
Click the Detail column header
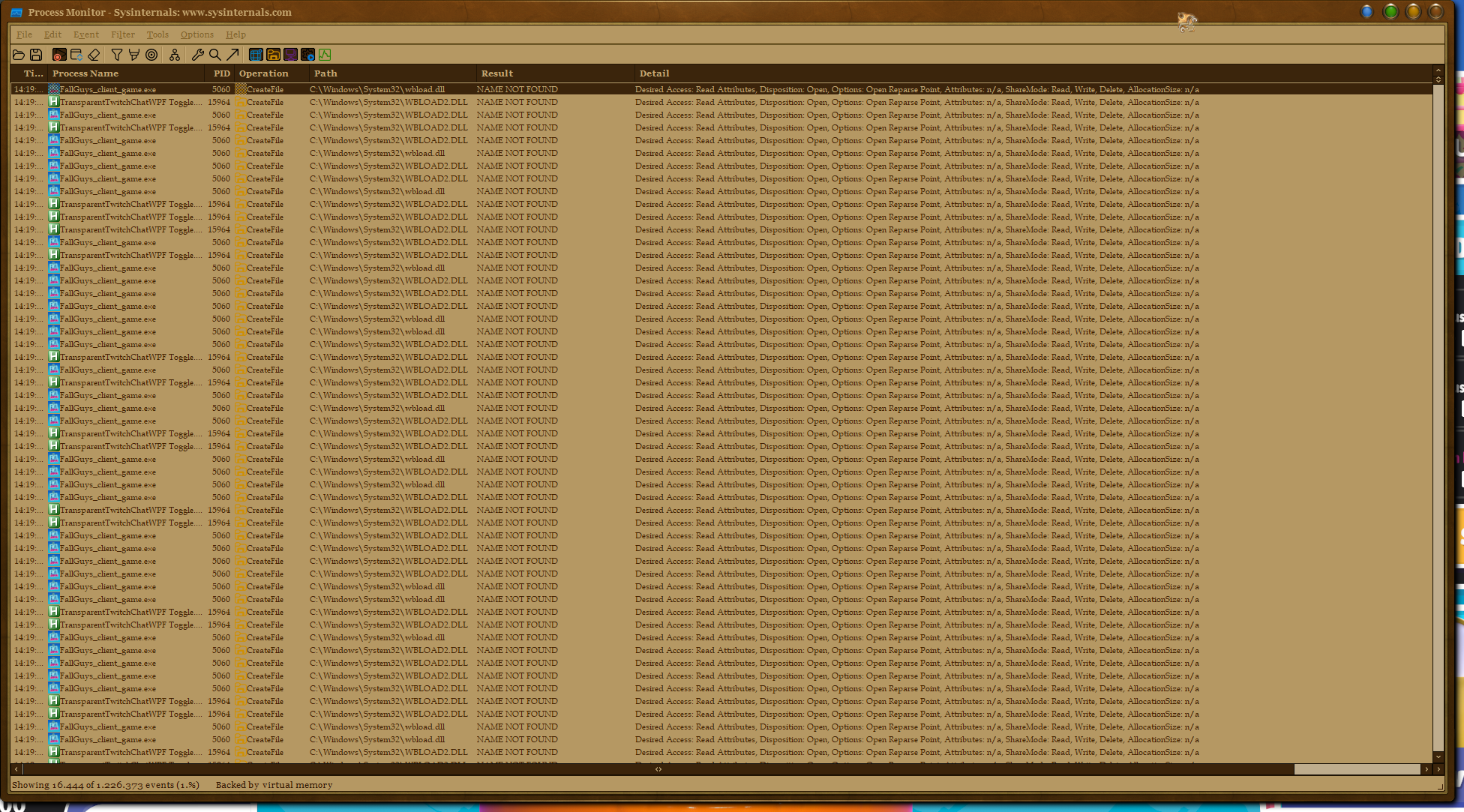point(1033,73)
